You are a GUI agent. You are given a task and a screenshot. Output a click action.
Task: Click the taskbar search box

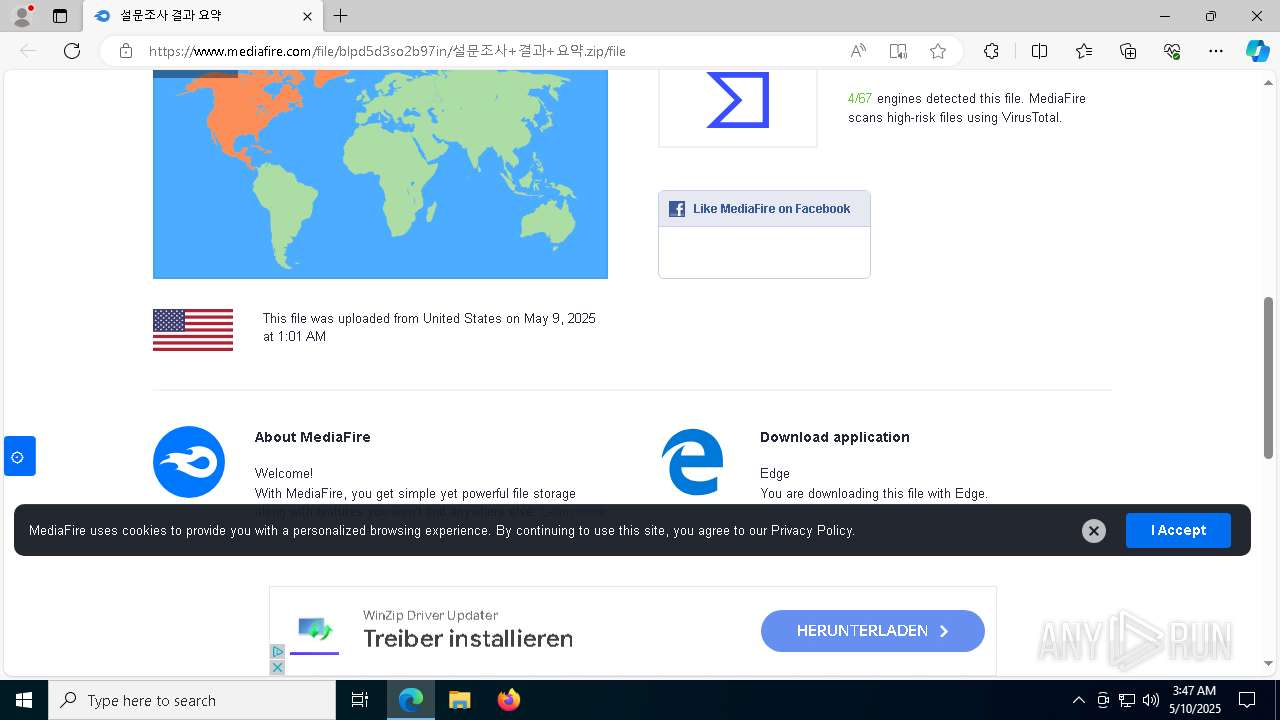[192, 700]
